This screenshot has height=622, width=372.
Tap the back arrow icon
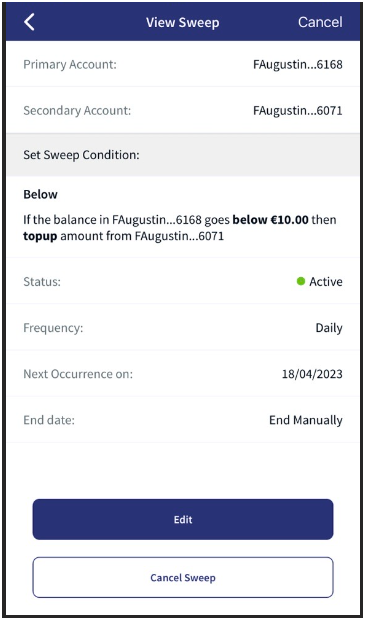point(29,22)
